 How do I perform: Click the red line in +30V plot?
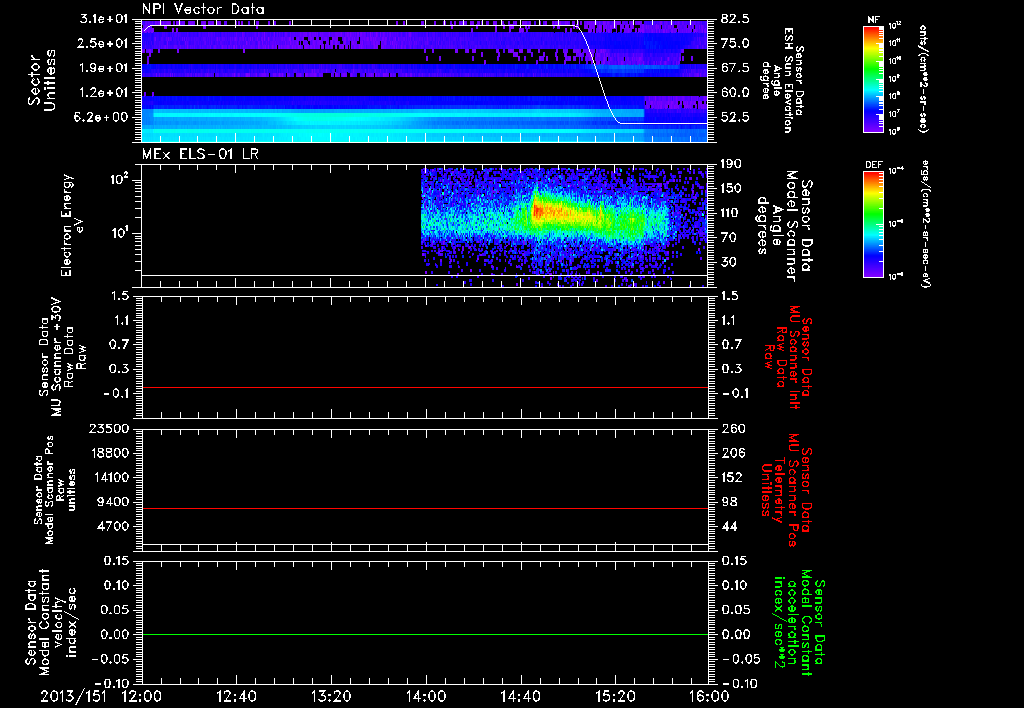(x=424, y=387)
